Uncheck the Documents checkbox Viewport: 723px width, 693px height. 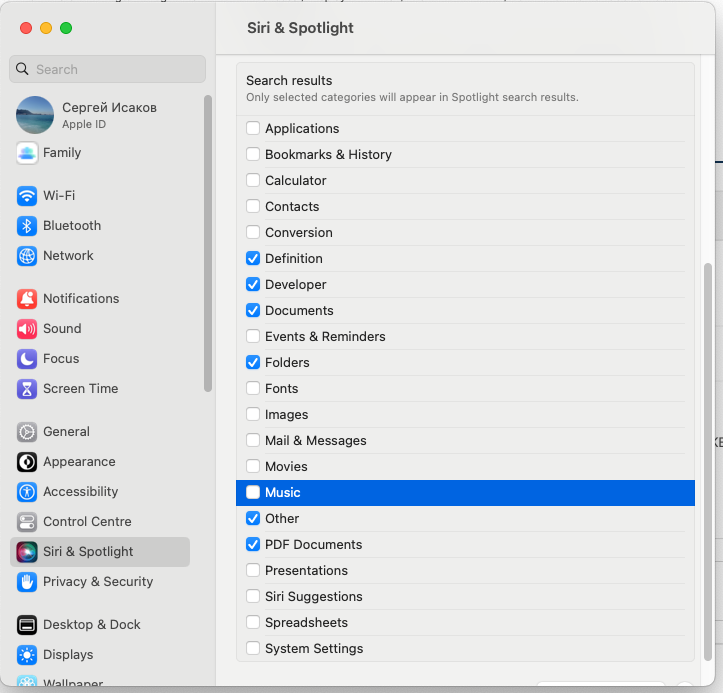(253, 310)
